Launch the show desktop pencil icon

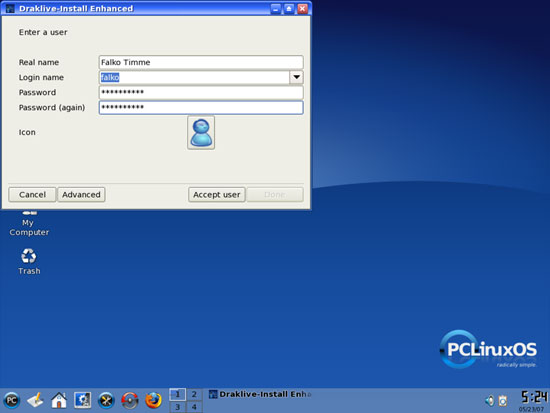point(35,400)
